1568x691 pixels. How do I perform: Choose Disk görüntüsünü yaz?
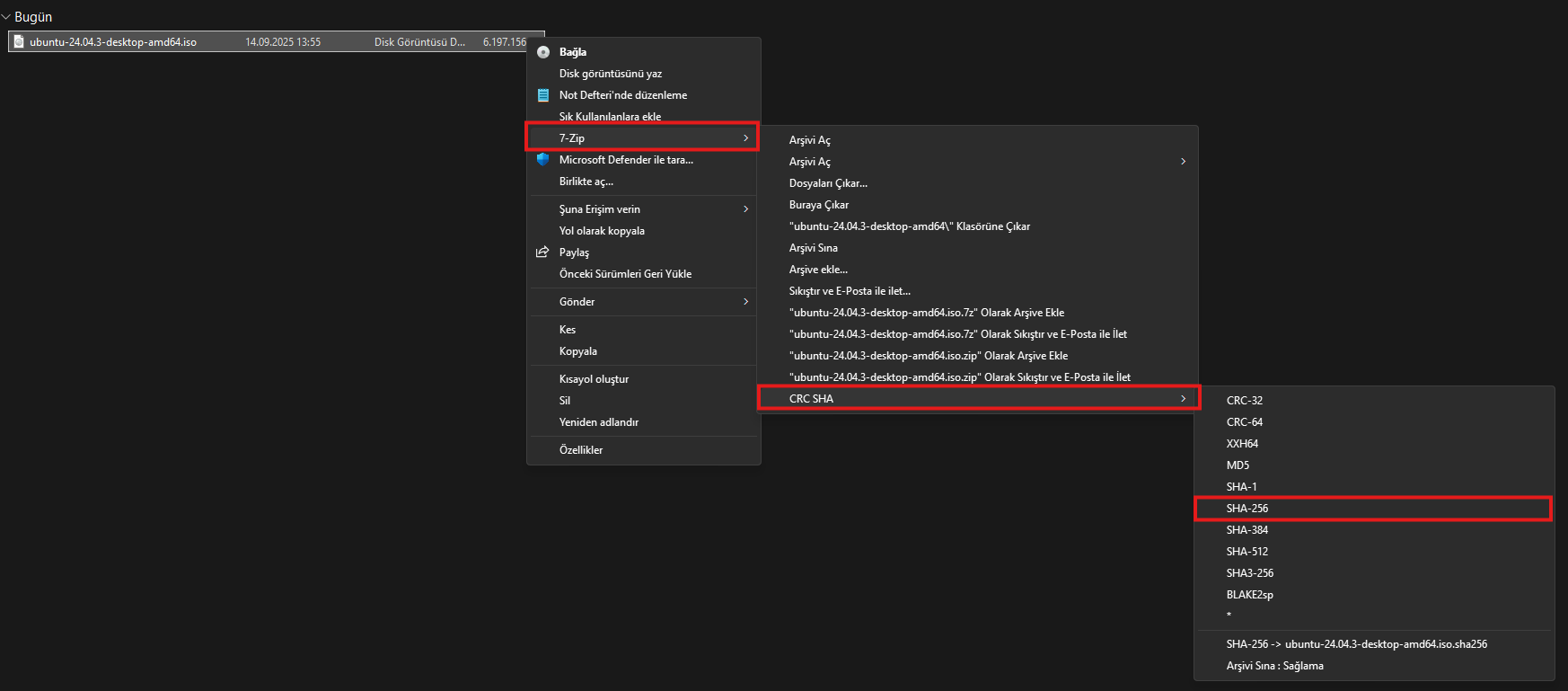(643, 74)
